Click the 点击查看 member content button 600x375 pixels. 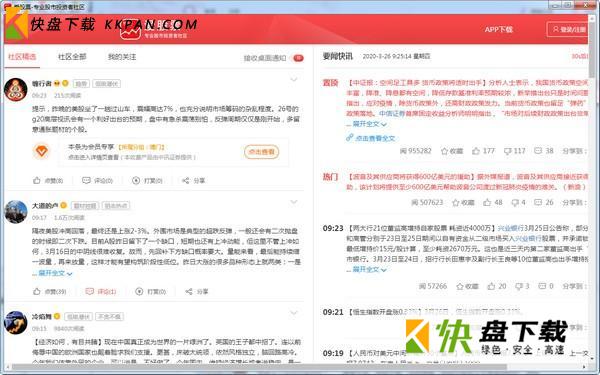click(x=262, y=152)
